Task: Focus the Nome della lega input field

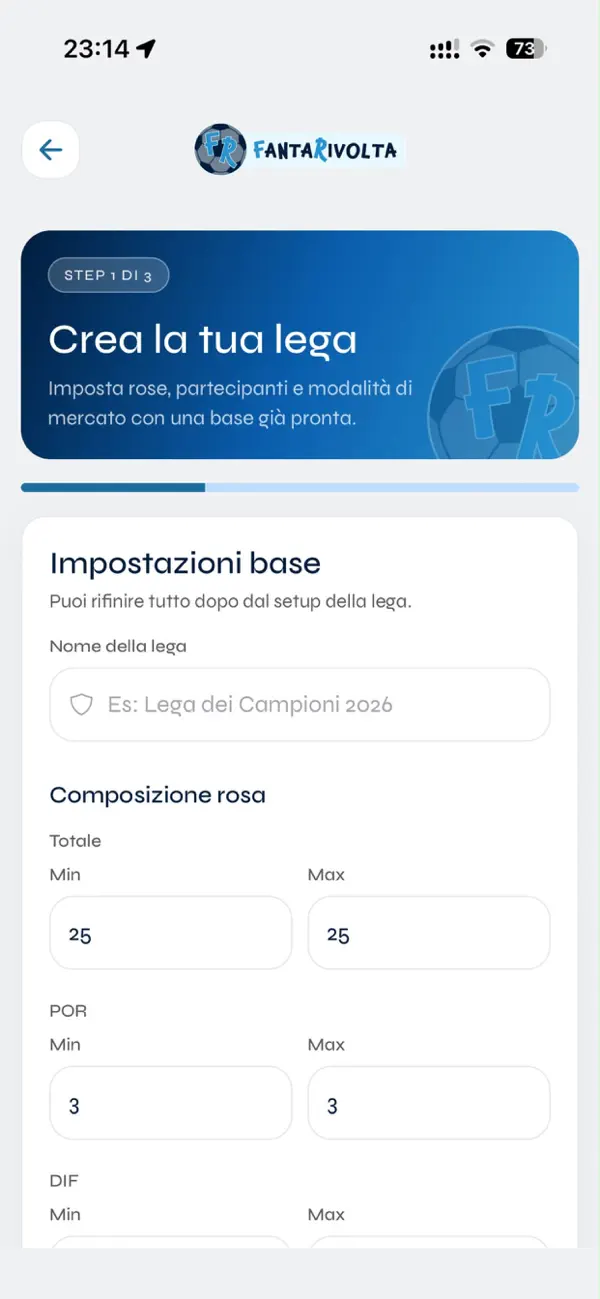Action: point(300,705)
